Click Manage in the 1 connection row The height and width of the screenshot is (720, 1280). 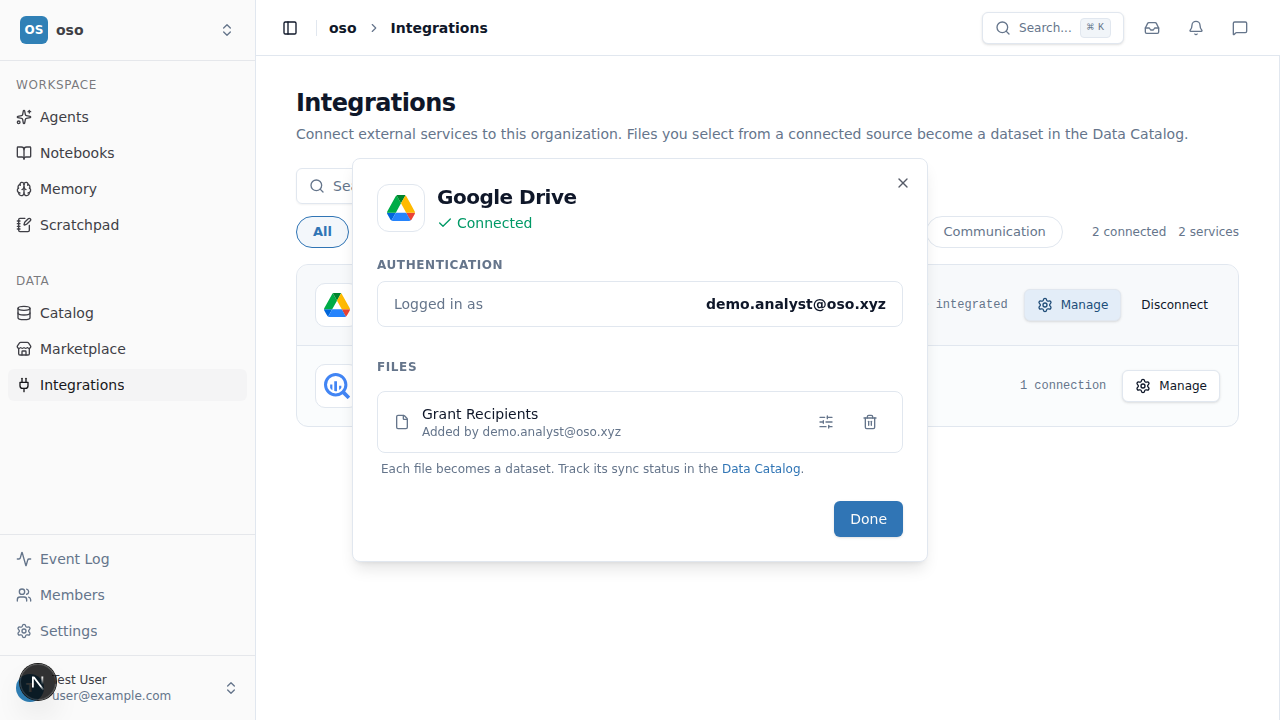pyautogui.click(x=1171, y=386)
